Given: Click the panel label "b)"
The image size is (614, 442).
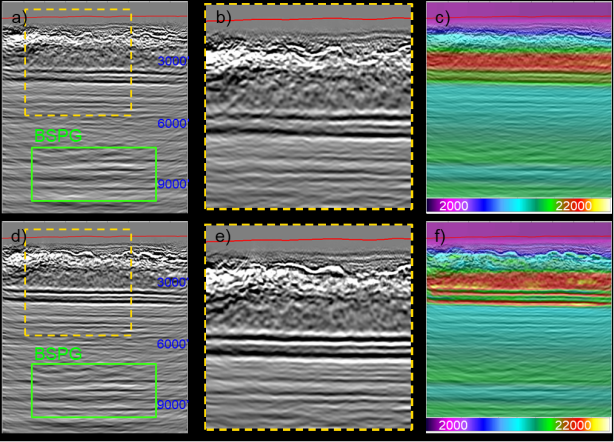Looking at the screenshot, I should click(x=223, y=18).
